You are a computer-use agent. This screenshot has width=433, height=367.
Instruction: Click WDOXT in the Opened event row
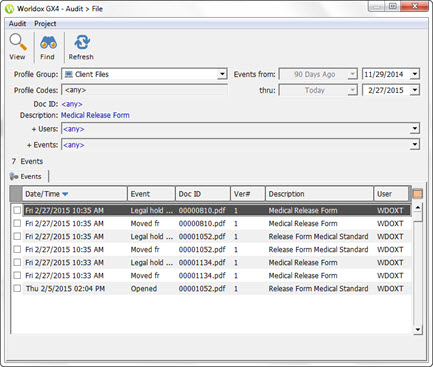click(390, 288)
